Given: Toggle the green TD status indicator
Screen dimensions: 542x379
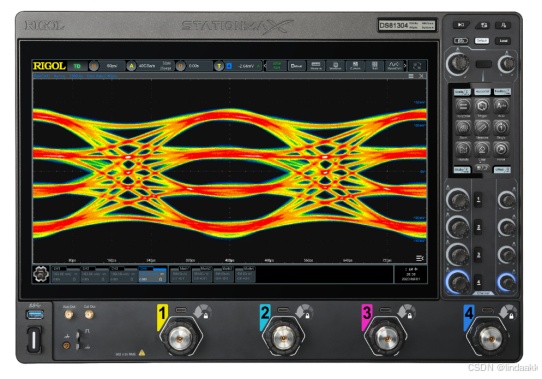Looking at the screenshot, I should [x=77, y=66].
